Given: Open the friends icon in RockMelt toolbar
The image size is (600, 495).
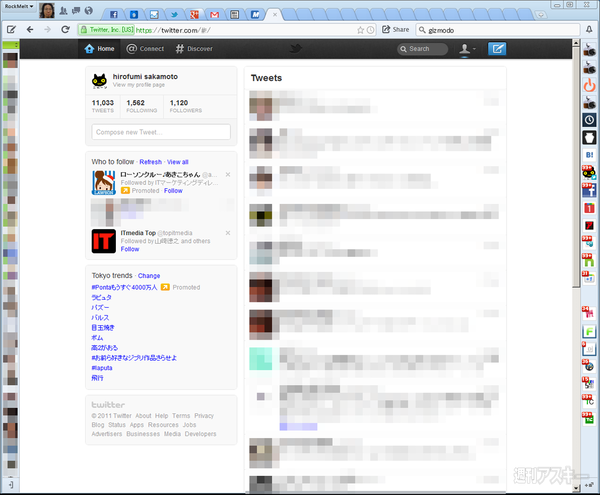Looking at the screenshot, I should (64, 11).
